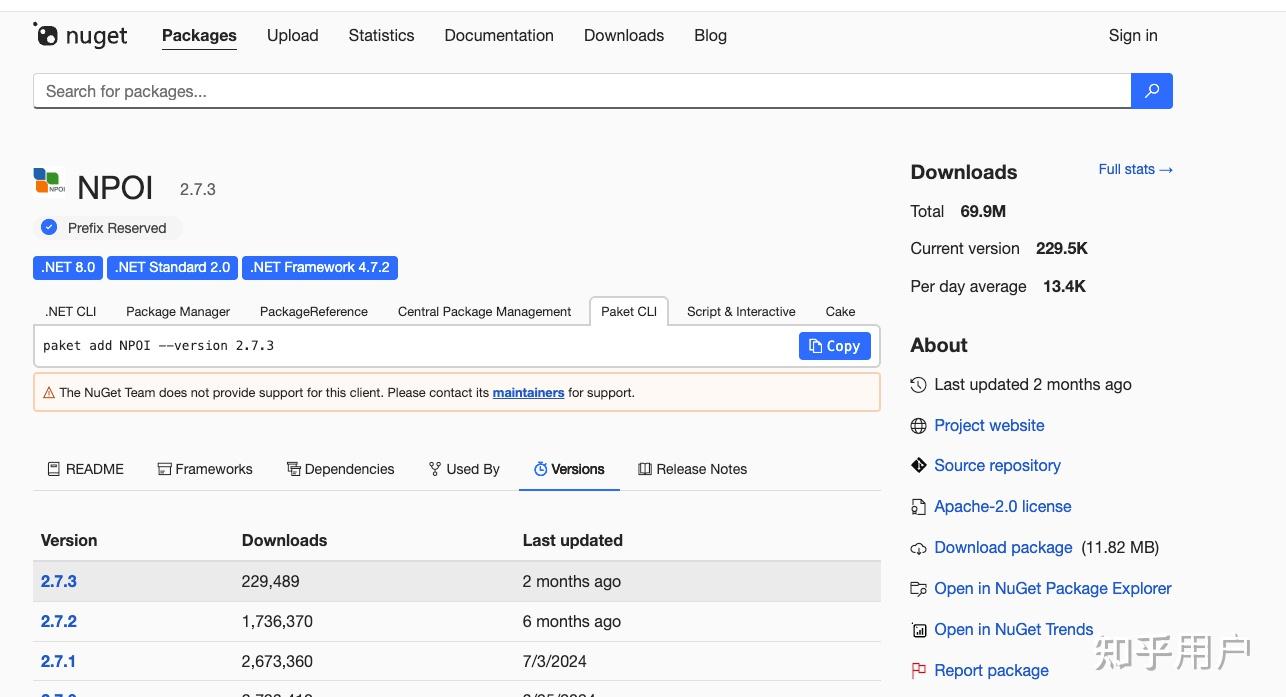
Task: Open the maintainers link in warning
Action: pos(528,393)
